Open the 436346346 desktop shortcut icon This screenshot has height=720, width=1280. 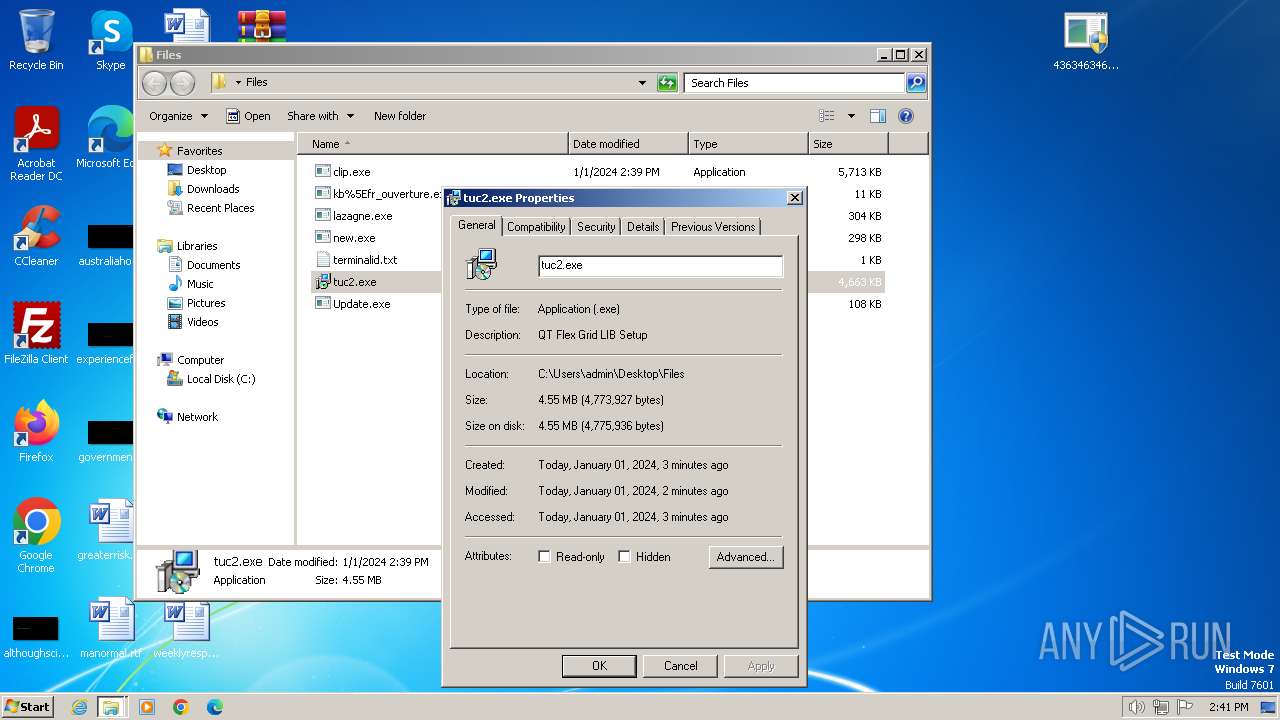(x=1086, y=42)
